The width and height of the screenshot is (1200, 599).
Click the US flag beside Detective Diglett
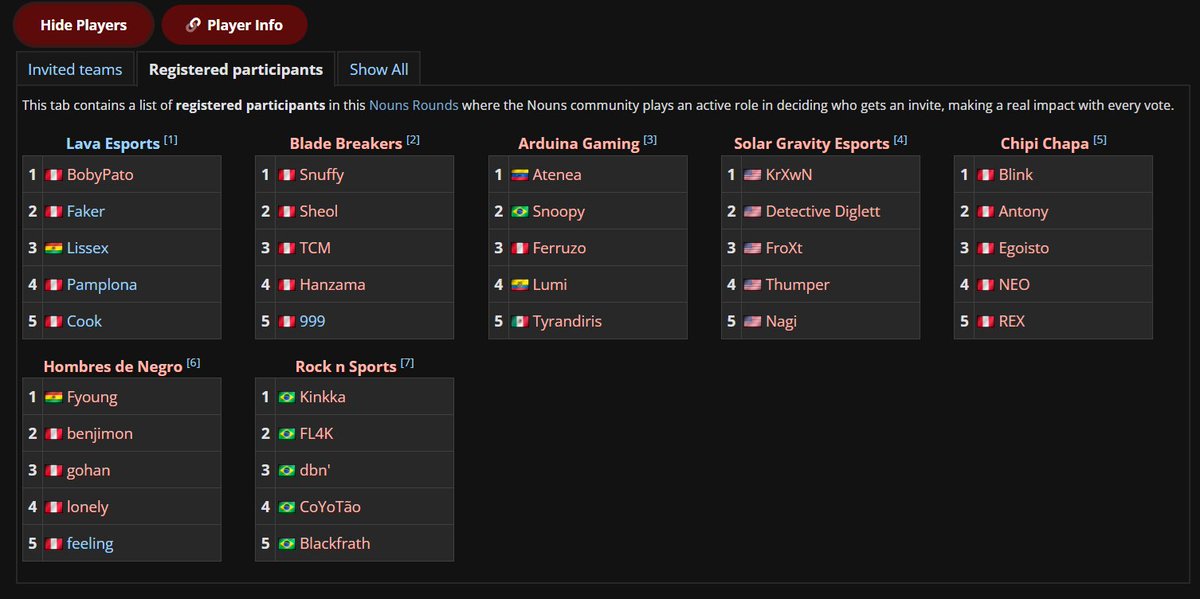pyautogui.click(x=753, y=212)
